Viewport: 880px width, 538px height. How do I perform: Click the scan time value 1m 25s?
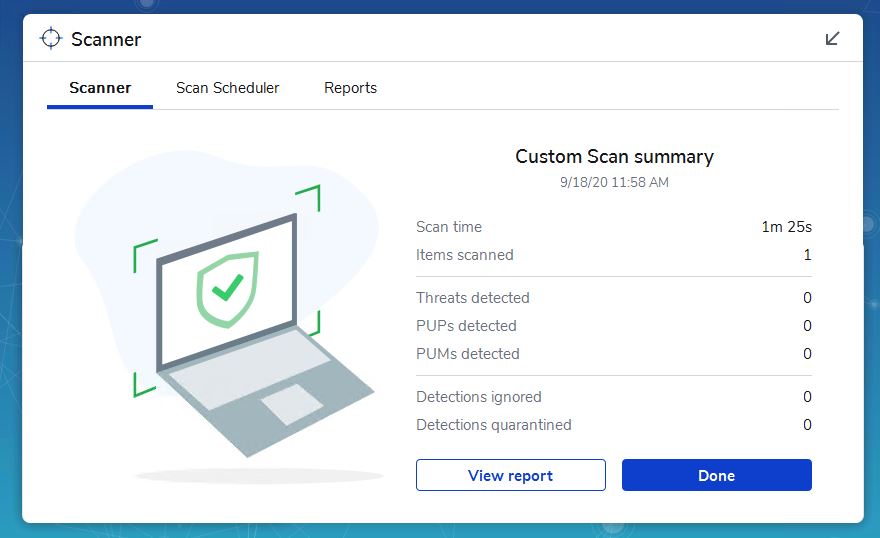coord(786,227)
